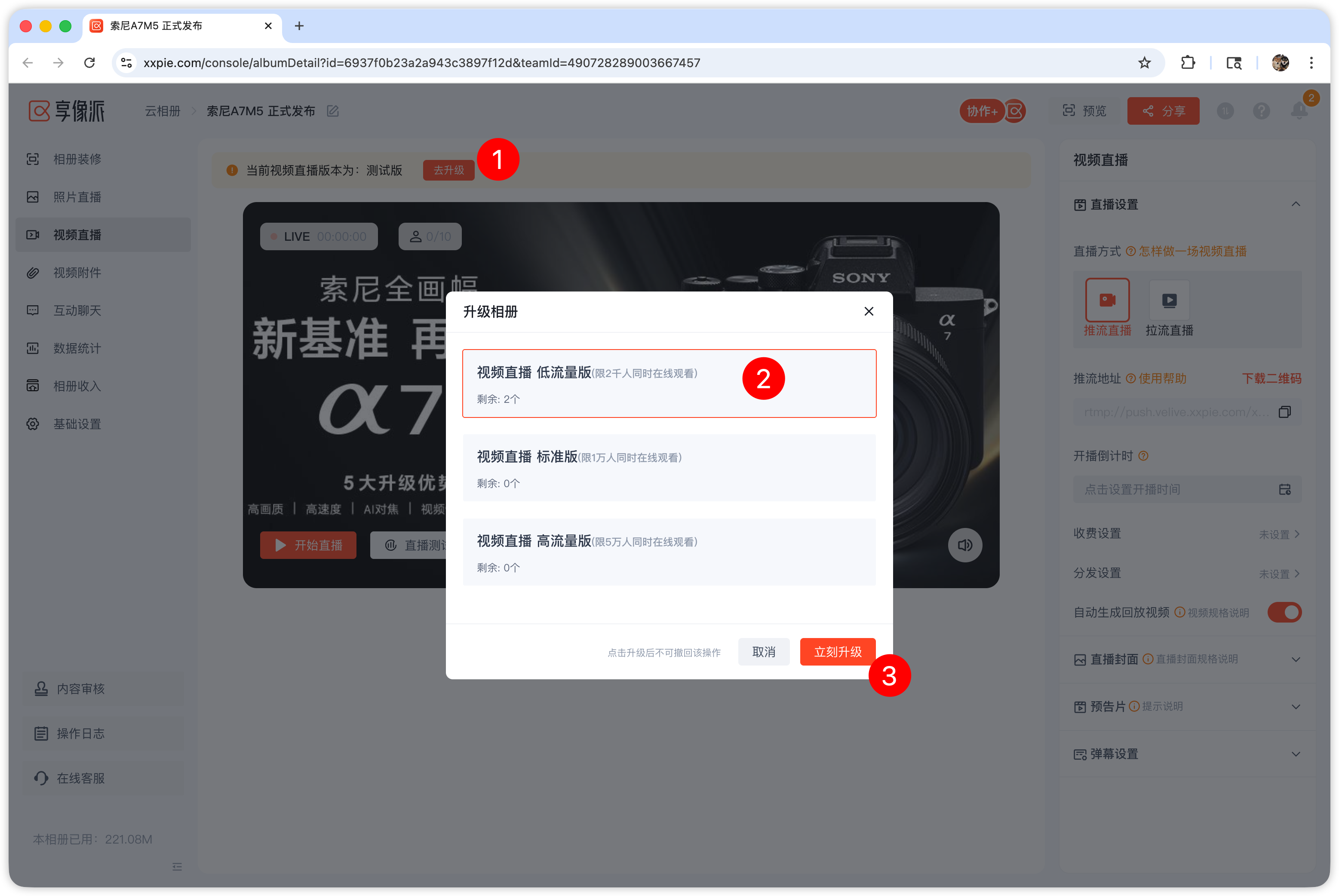
Task: Expand the 直播封面 section
Action: (1295, 660)
